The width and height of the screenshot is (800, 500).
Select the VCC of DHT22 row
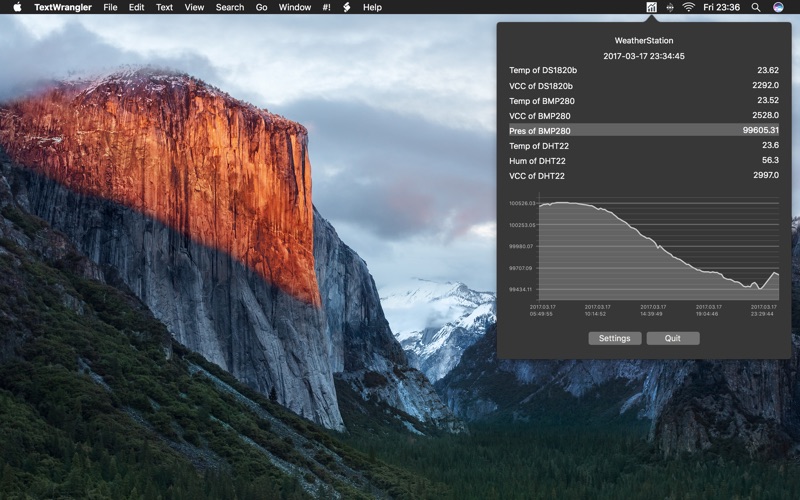point(644,176)
